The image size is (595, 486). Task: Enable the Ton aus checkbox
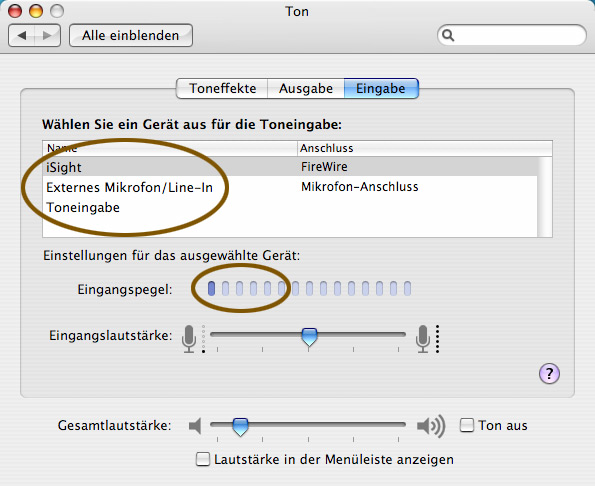[467, 425]
